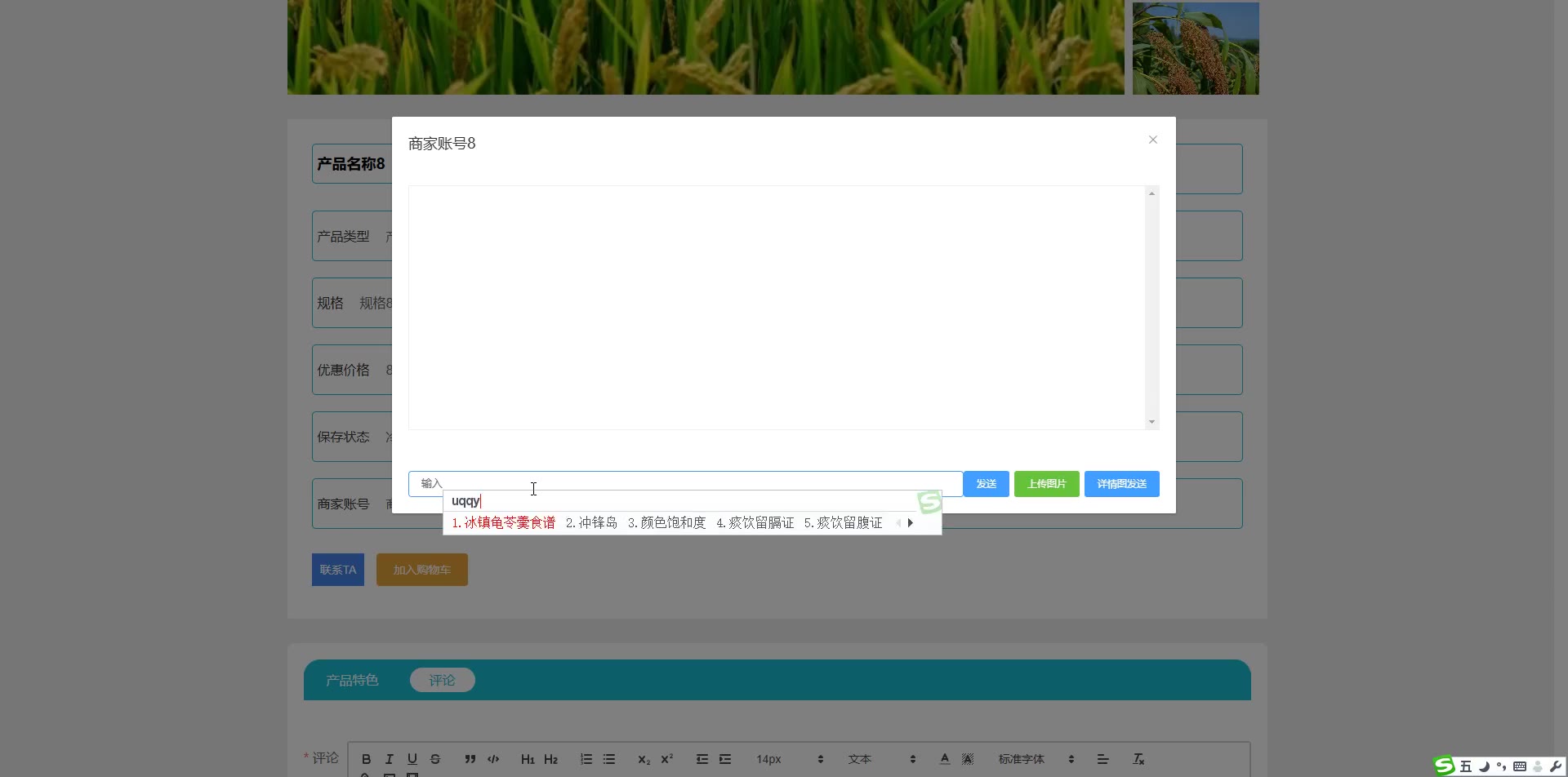Click the 发送 send button
Image resolution: width=1568 pixels, height=777 pixels.
(x=987, y=484)
